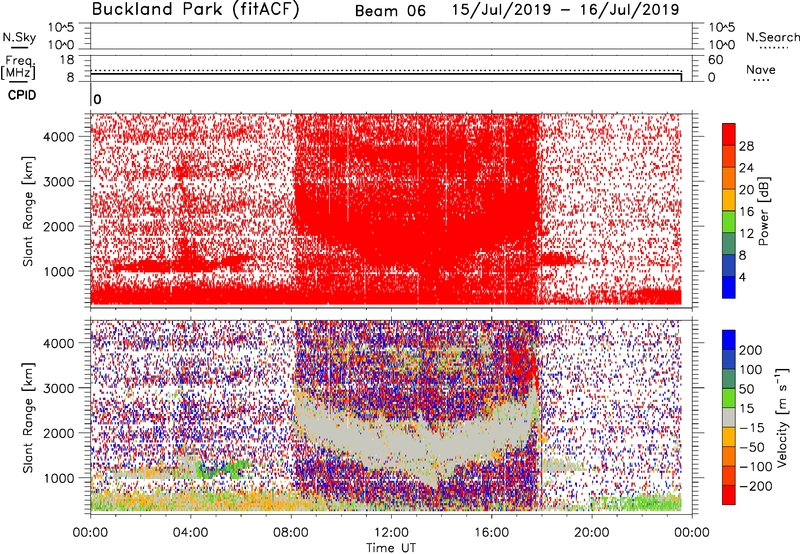Click the '04:00' time axis label
Image resolution: width=800 pixels, height=554 pixels.
(191, 533)
